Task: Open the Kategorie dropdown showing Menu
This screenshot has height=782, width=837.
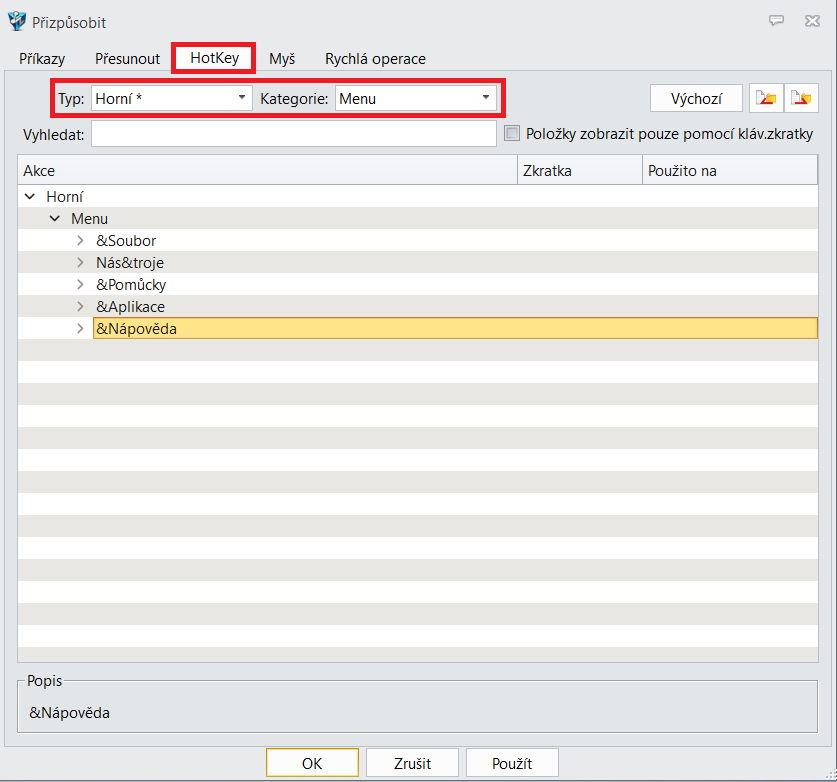Action: point(415,98)
